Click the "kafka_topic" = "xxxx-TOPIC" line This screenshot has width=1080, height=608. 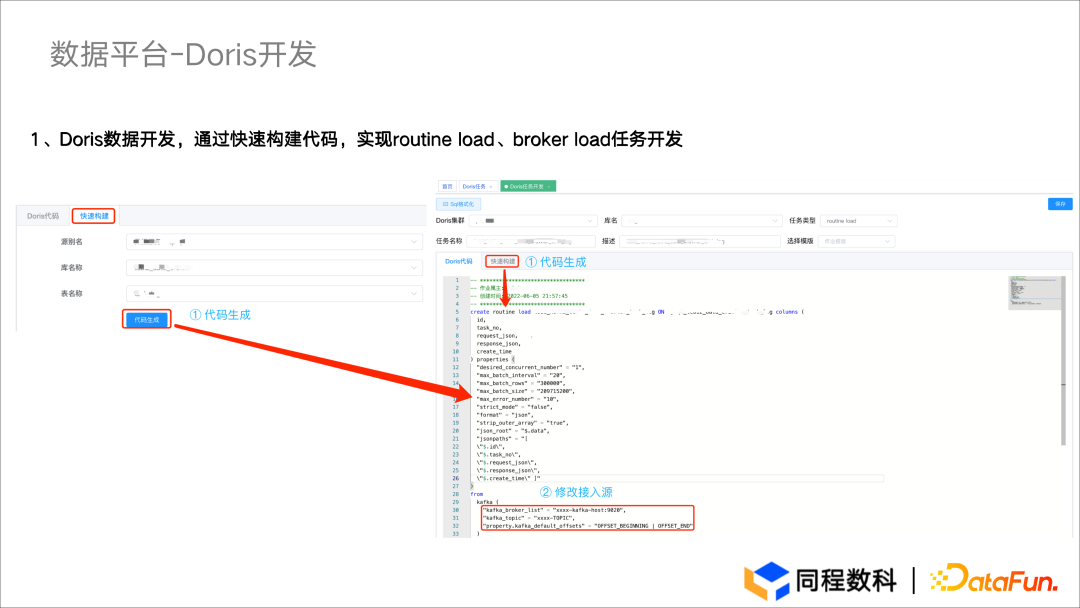(528, 518)
